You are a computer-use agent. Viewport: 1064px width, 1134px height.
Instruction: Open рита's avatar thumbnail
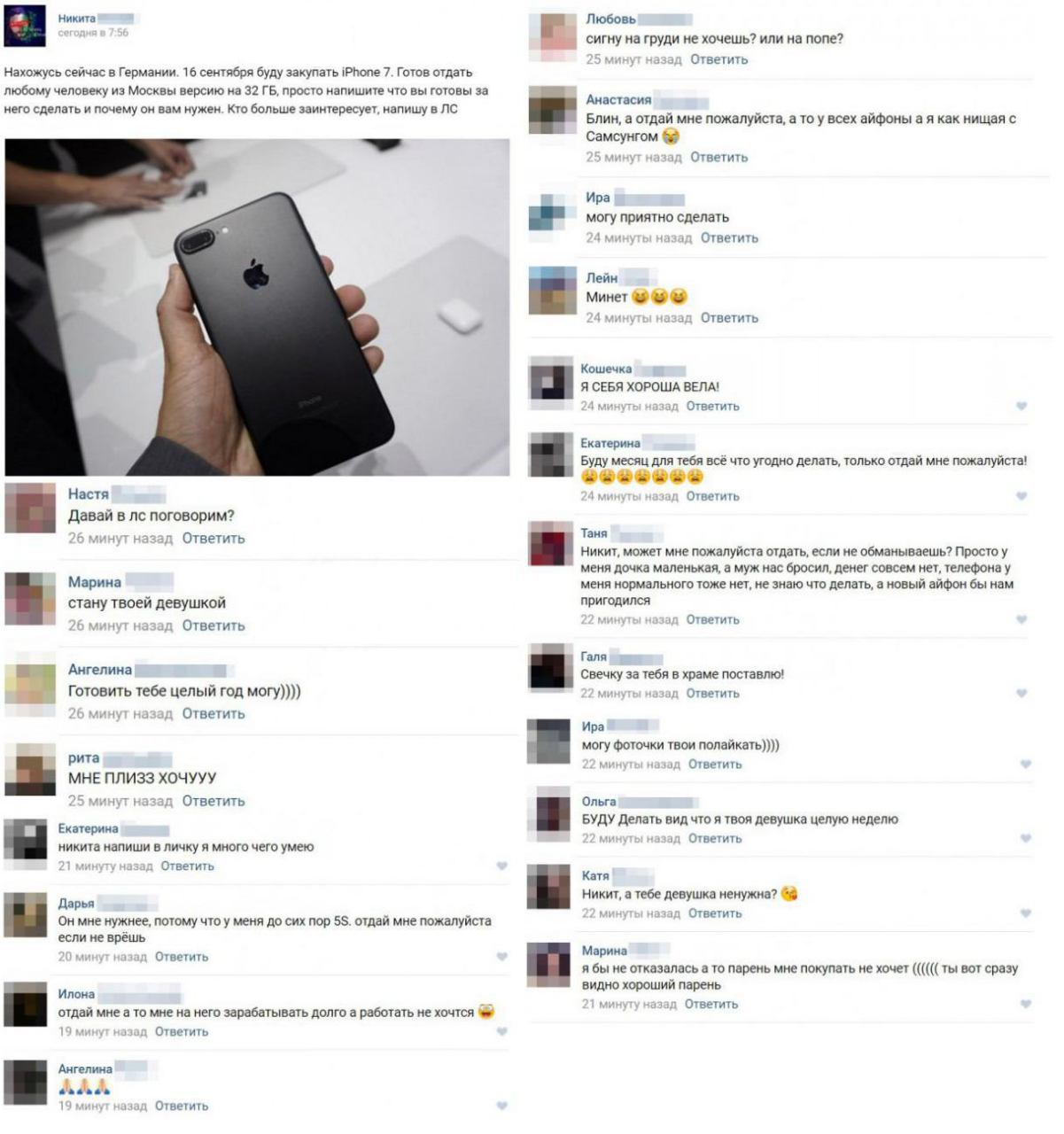pos(30,769)
